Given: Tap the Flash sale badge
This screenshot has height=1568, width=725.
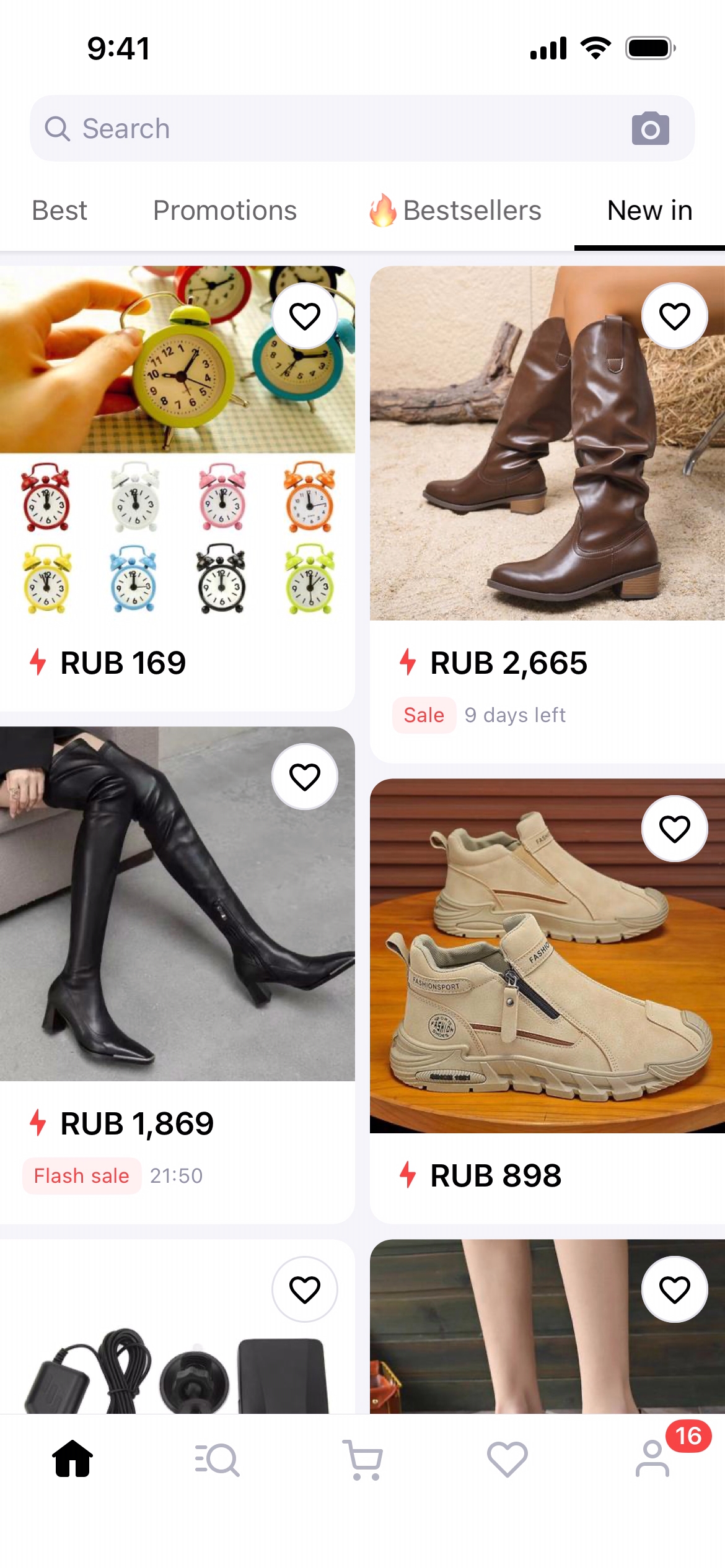Looking at the screenshot, I should (82, 1175).
